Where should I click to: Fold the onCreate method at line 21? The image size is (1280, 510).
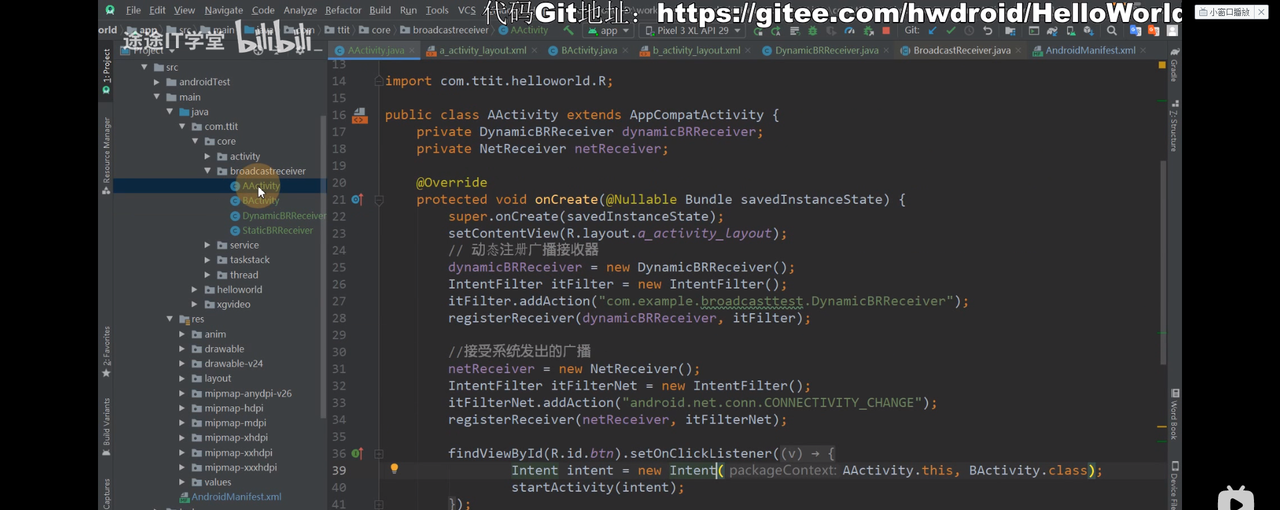tap(379, 200)
